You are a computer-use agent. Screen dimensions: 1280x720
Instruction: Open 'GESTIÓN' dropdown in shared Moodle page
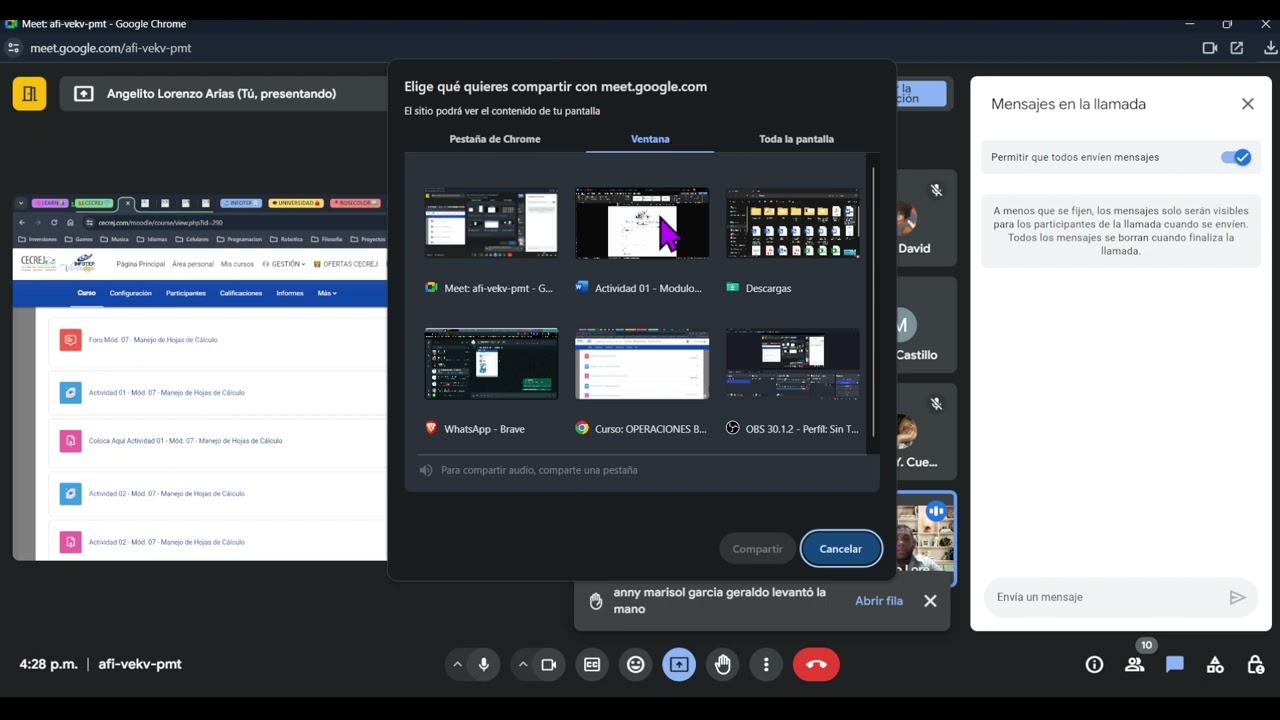point(283,264)
